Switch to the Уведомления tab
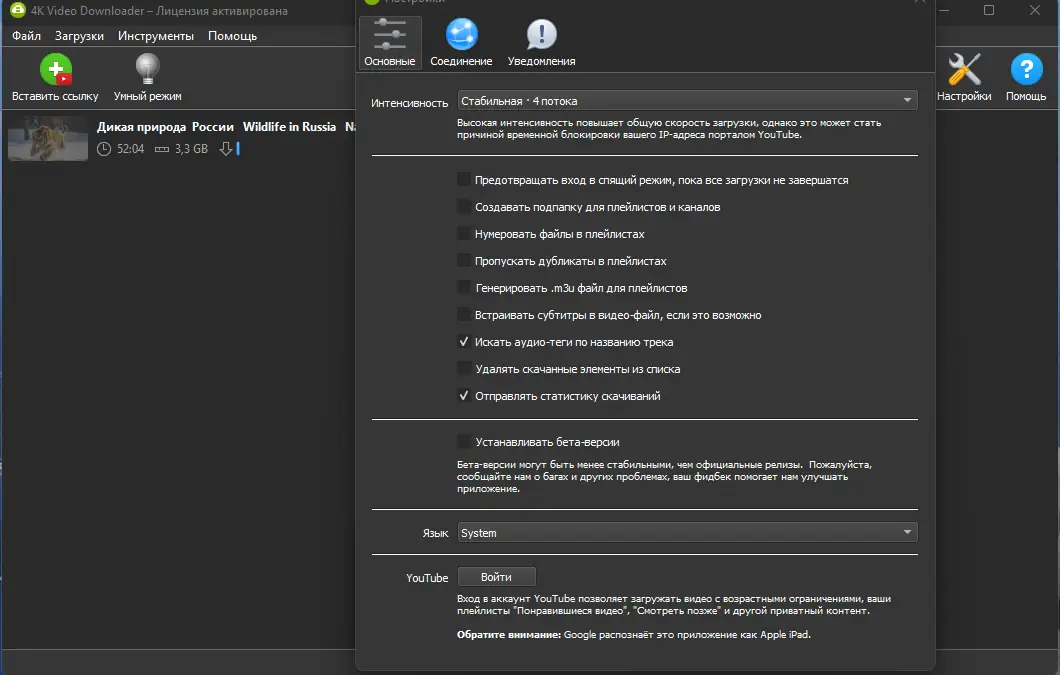 [x=541, y=43]
